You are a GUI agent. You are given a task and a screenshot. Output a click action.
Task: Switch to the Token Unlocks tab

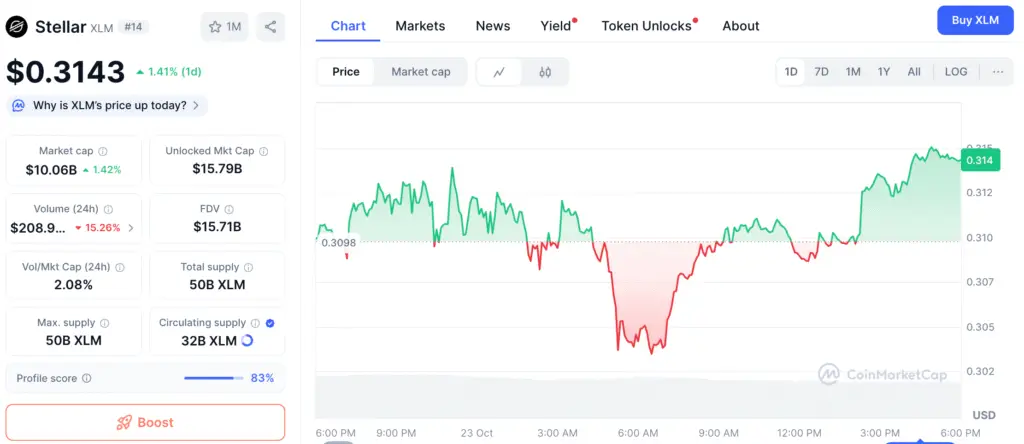pyautogui.click(x=647, y=26)
